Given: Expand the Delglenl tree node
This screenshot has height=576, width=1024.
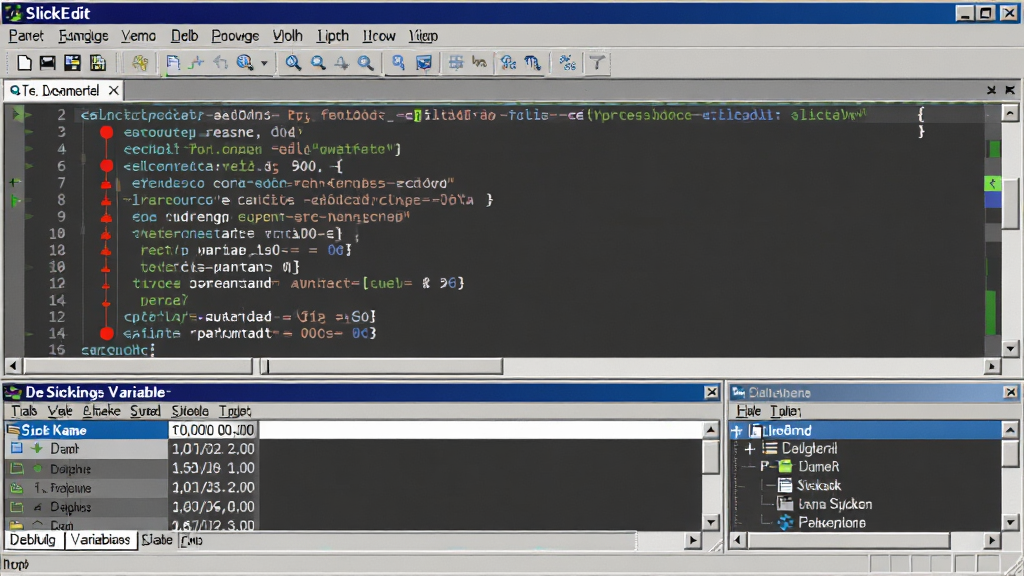Looking at the screenshot, I should coord(750,449).
